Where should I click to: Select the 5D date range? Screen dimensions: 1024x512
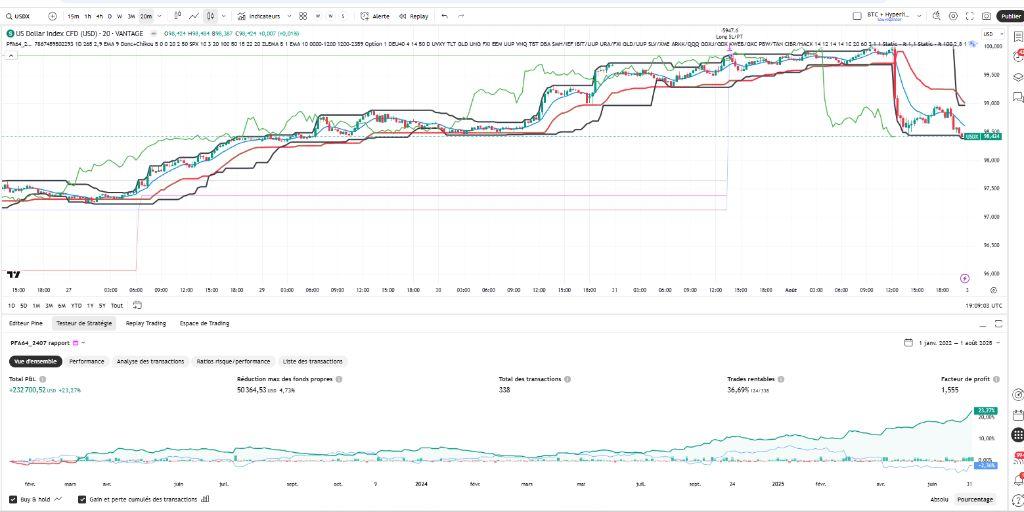[24, 305]
